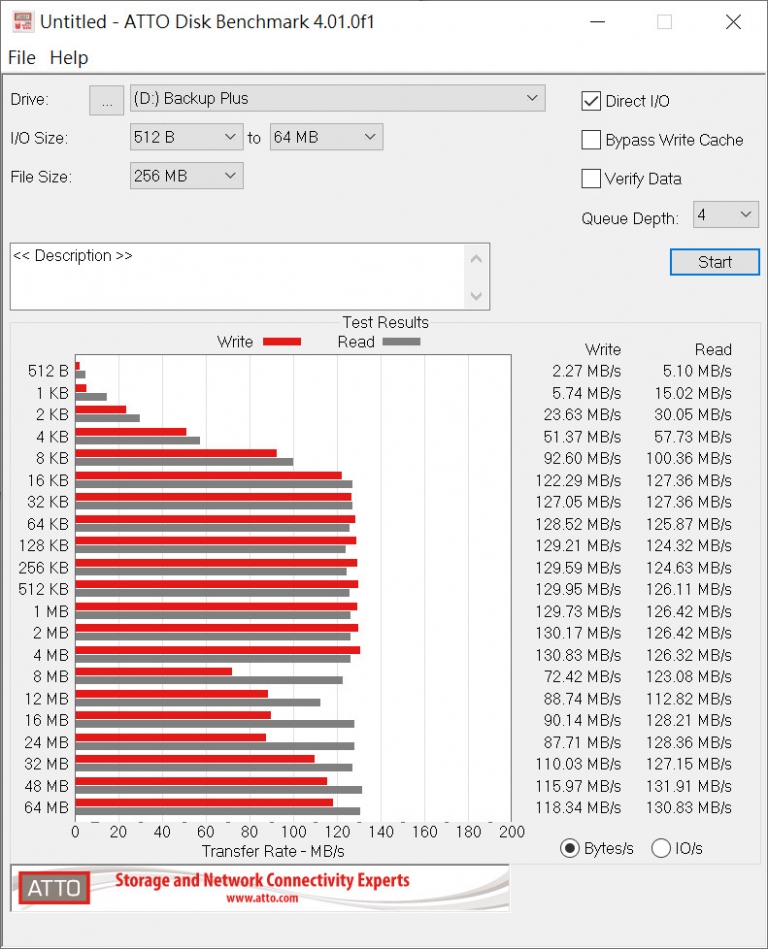Close the ATTO Disk Benchmark window
The height and width of the screenshot is (949, 768).
(734, 22)
